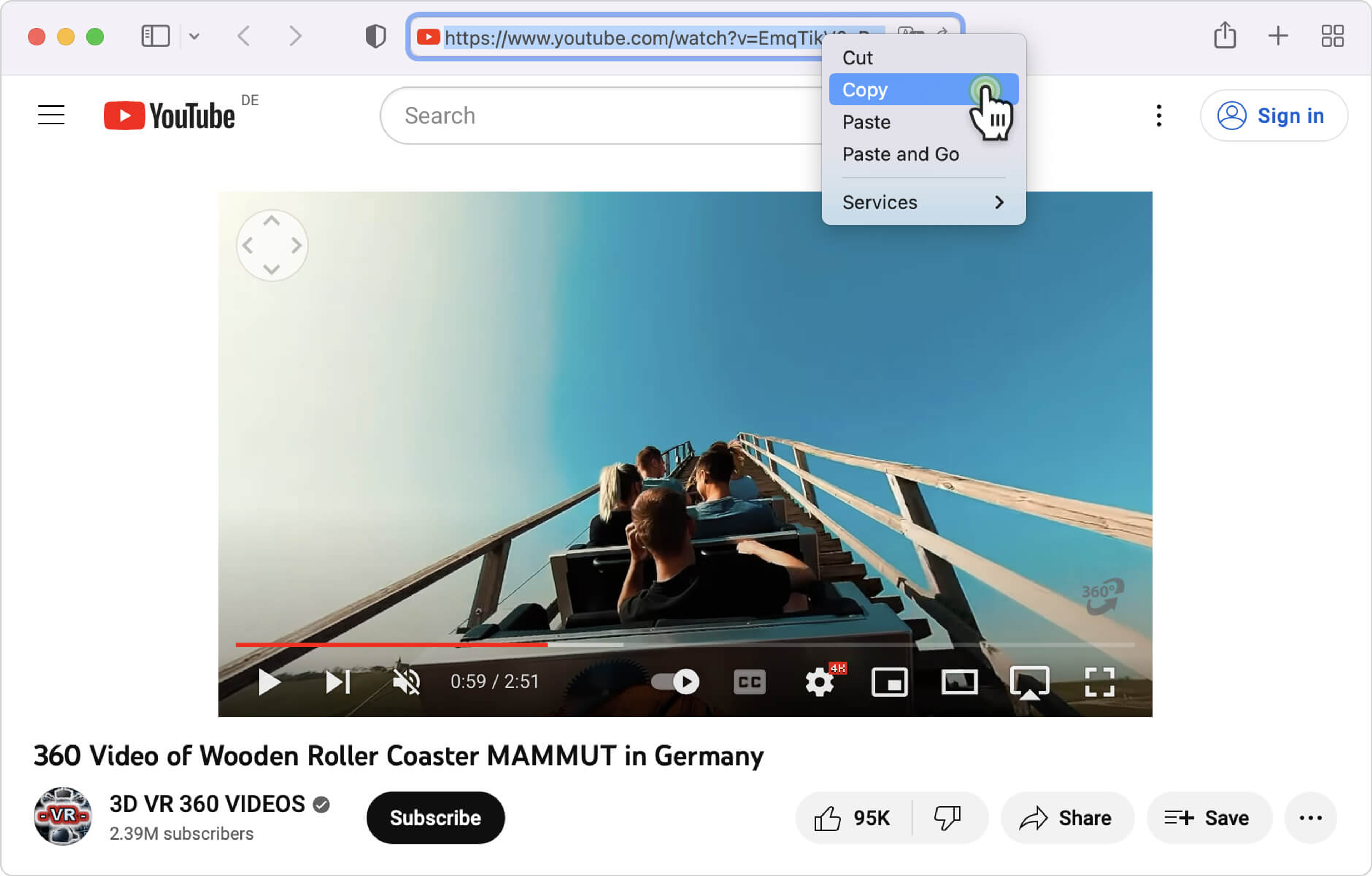The image size is (1372, 876).
Task: Toggle the autoplay switch in player
Action: point(676,682)
